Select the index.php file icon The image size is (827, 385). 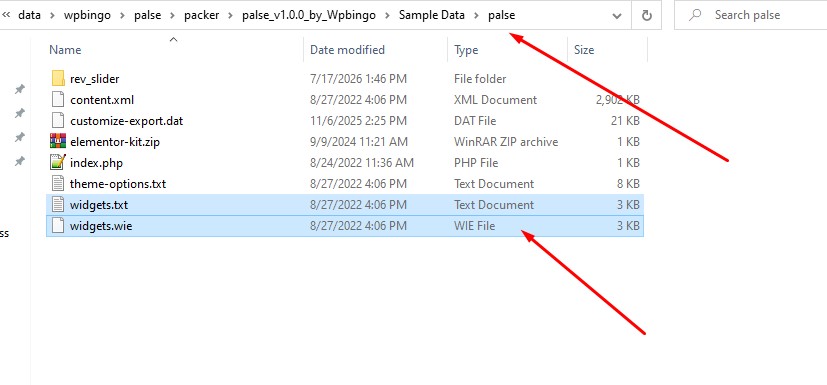coord(58,163)
